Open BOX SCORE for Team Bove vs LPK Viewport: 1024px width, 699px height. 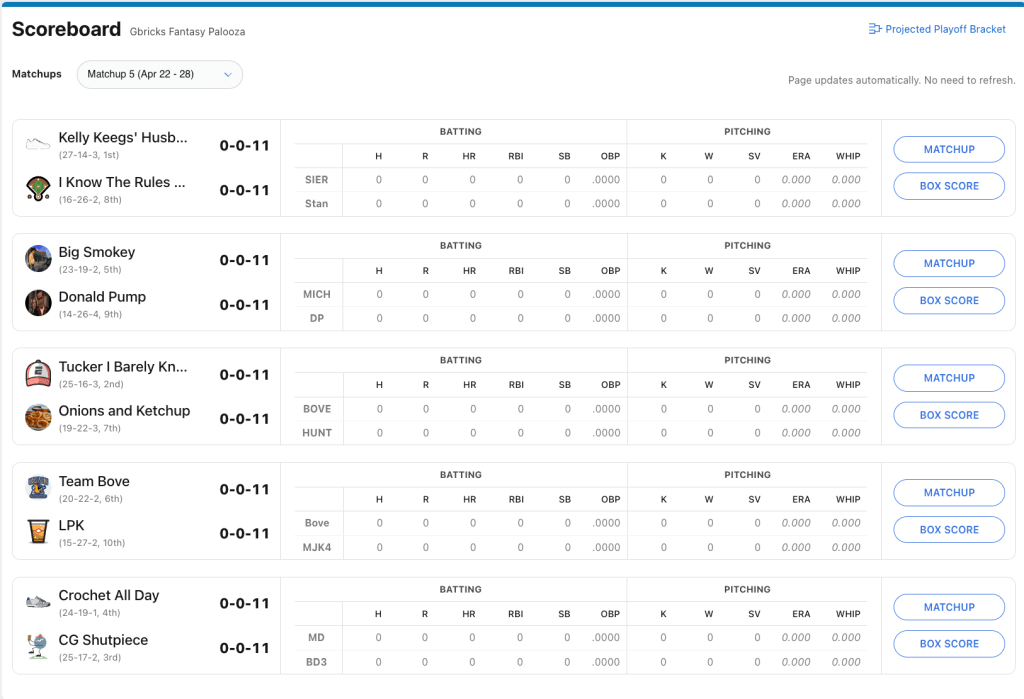(x=948, y=530)
